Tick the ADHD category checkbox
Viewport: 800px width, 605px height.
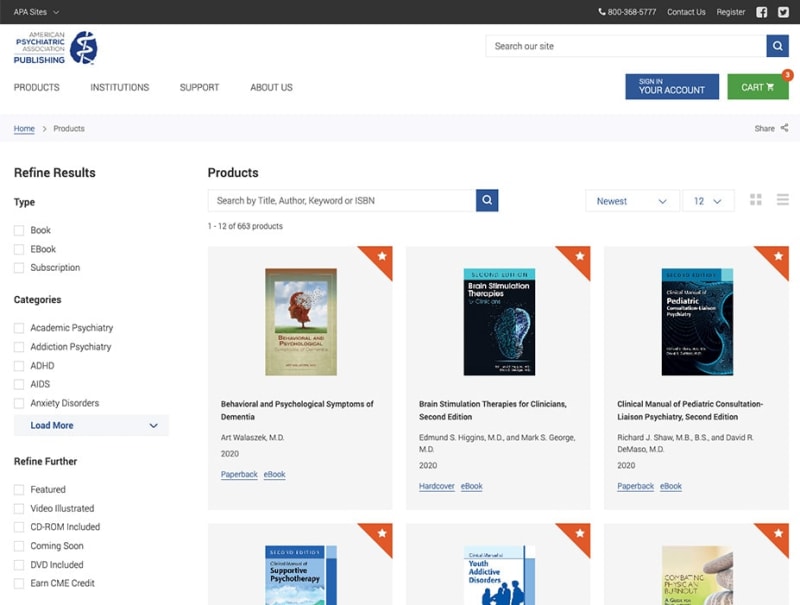pyautogui.click(x=19, y=366)
